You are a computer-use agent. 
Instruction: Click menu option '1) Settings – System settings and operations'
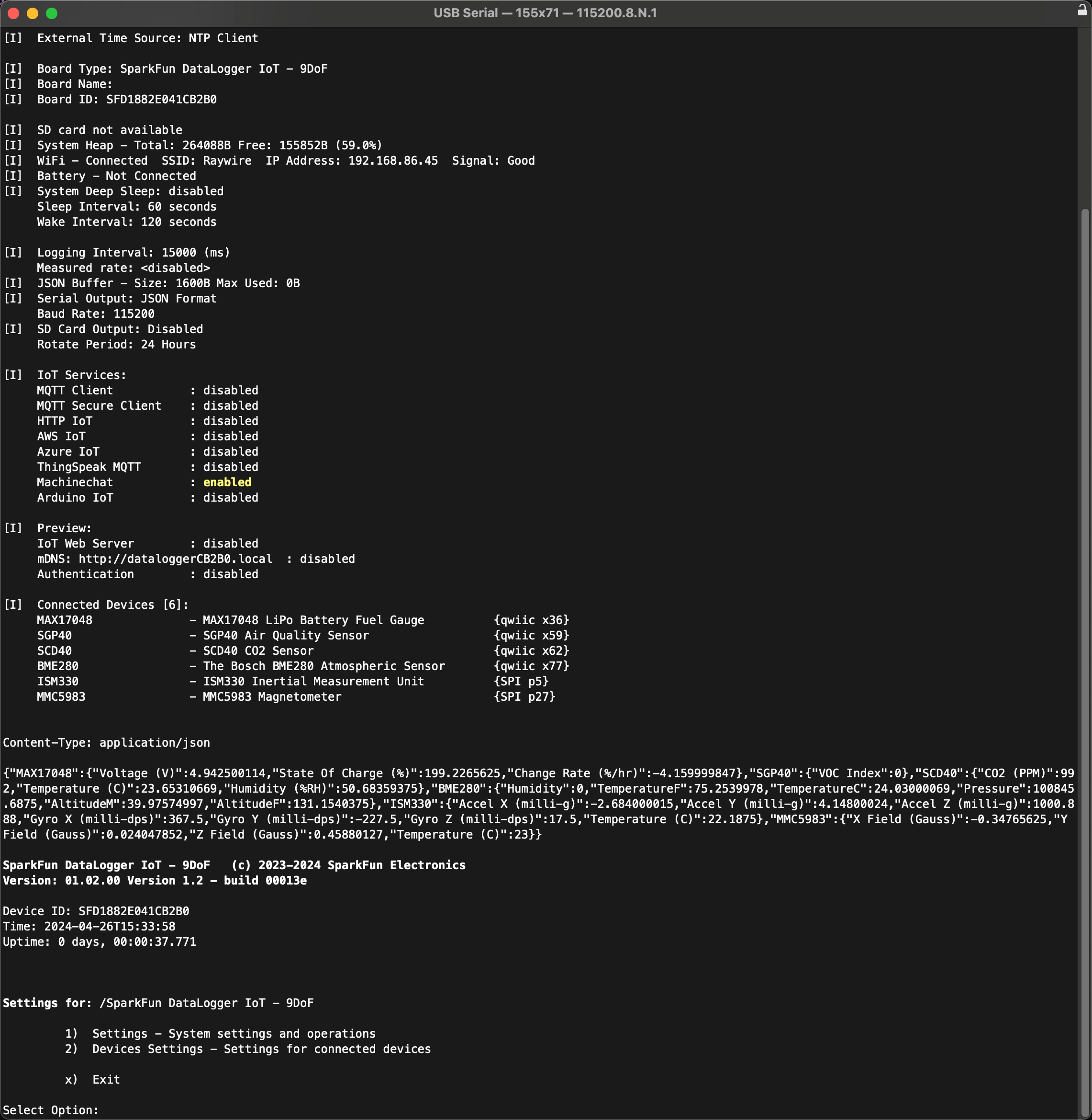point(220,1033)
